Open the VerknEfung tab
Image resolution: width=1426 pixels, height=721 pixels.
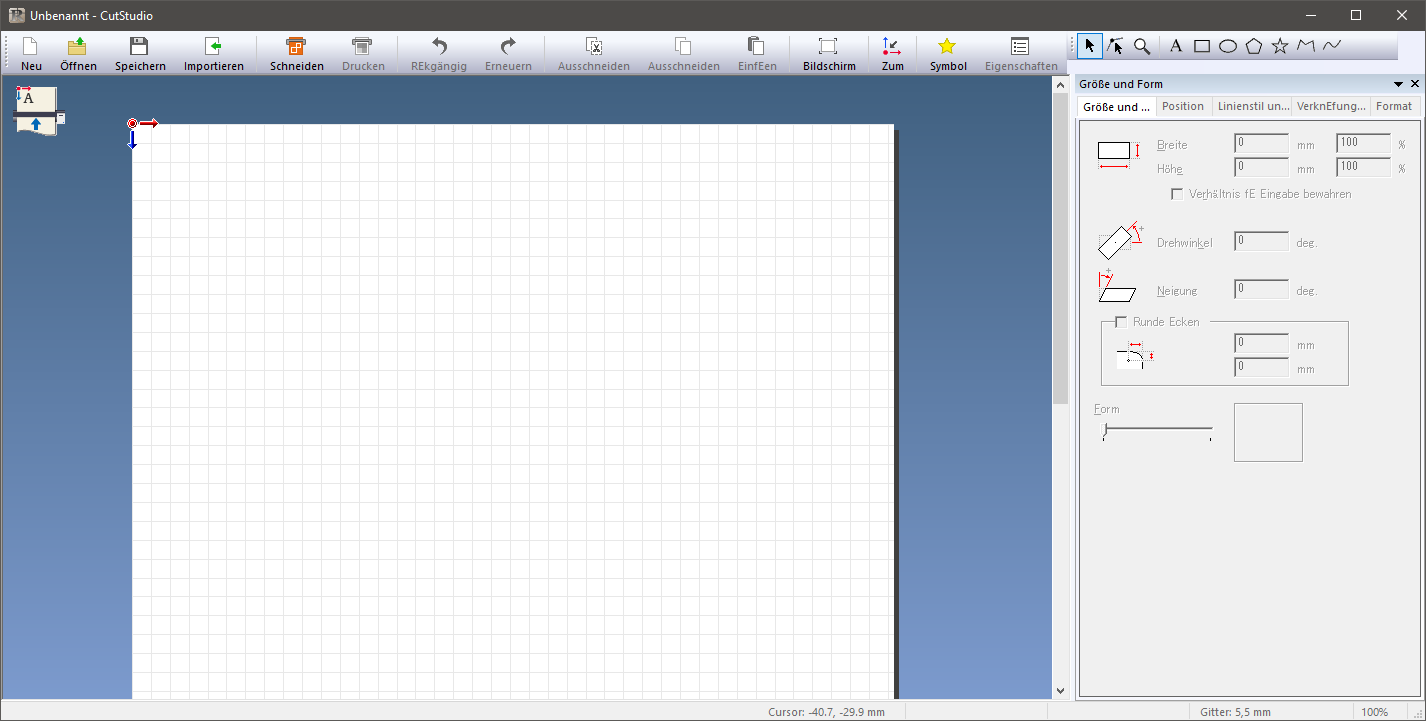(x=1331, y=106)
